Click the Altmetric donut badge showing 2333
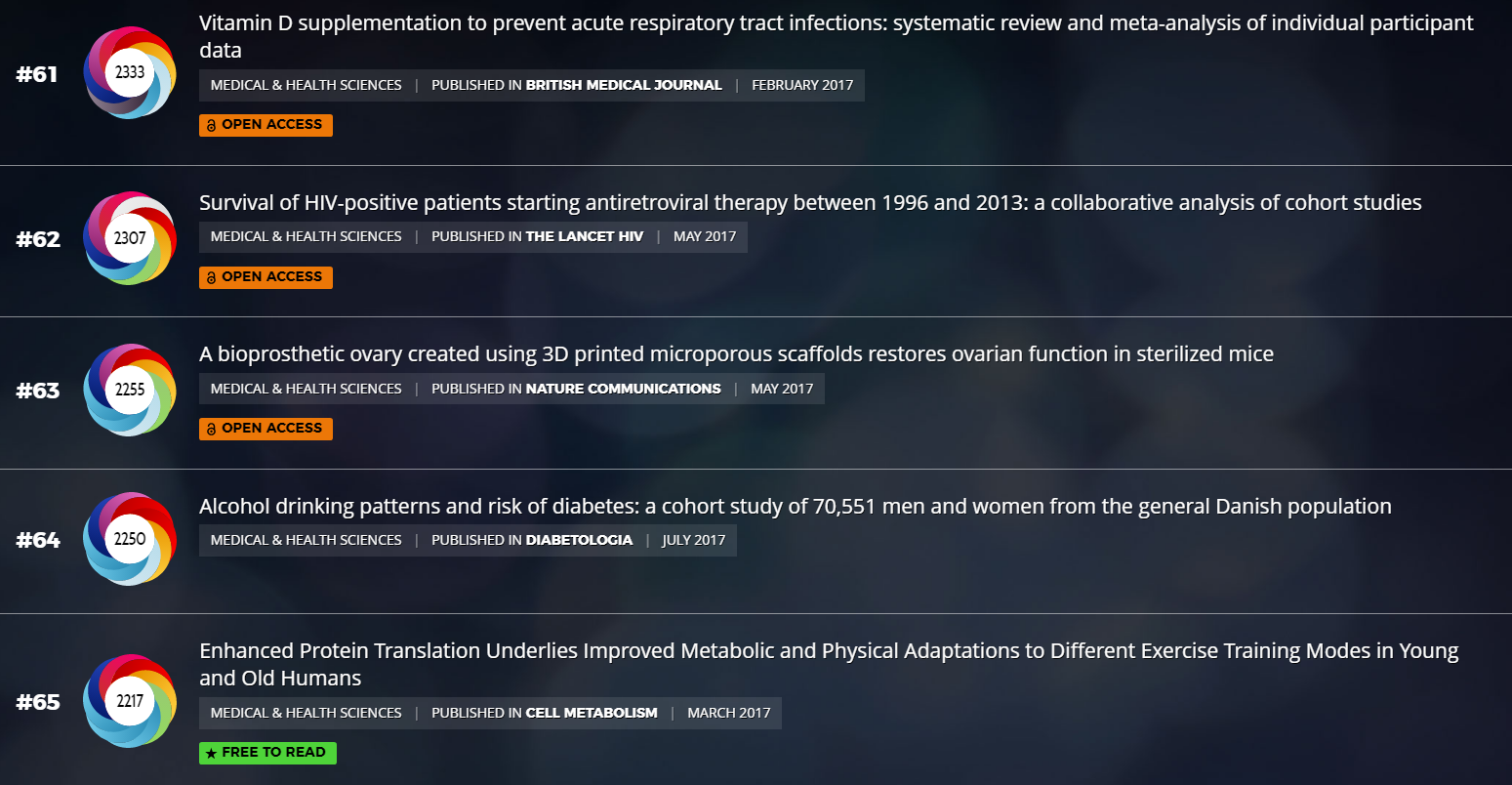Screen dimensions: 1512x785 [x=130, y=72]
